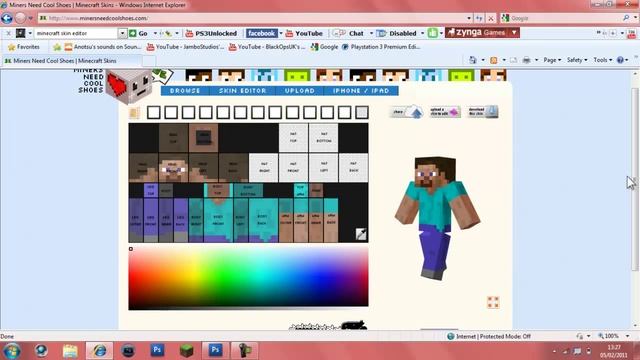640x360 pixels.
Task: Click the Windows Start orb
Action: (11, 351)
